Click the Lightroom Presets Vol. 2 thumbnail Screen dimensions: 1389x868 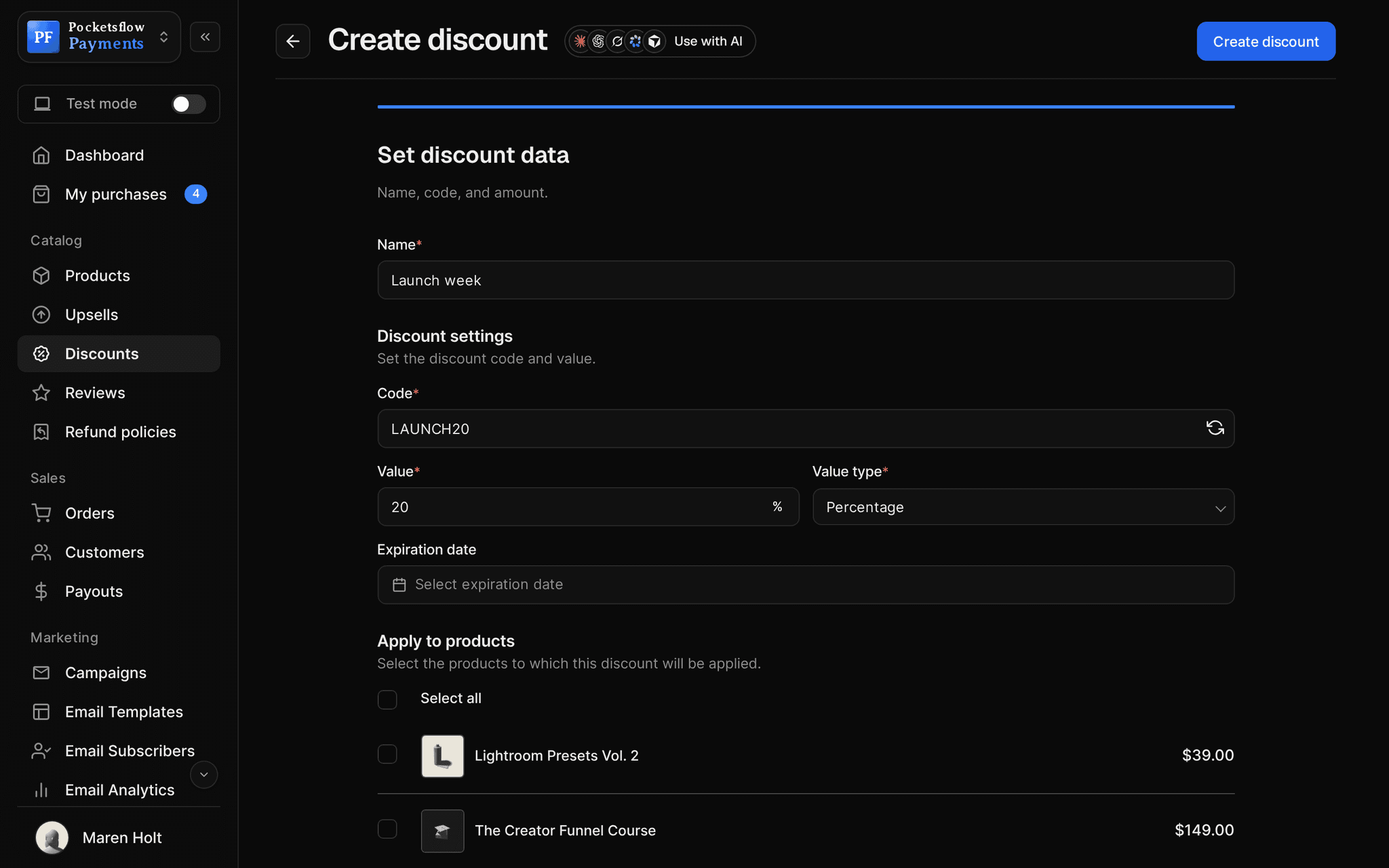(442, 755)
